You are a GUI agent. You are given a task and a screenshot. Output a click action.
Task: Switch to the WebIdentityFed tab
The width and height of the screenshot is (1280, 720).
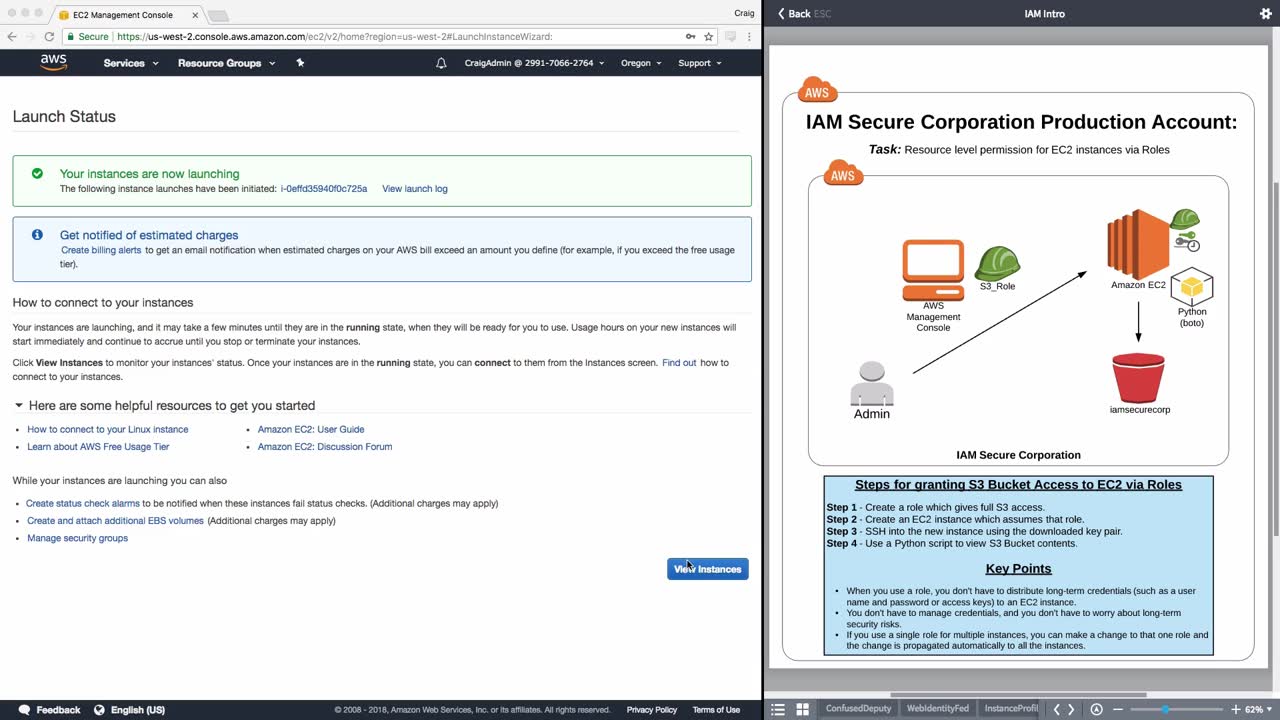(x=937, y=709)
